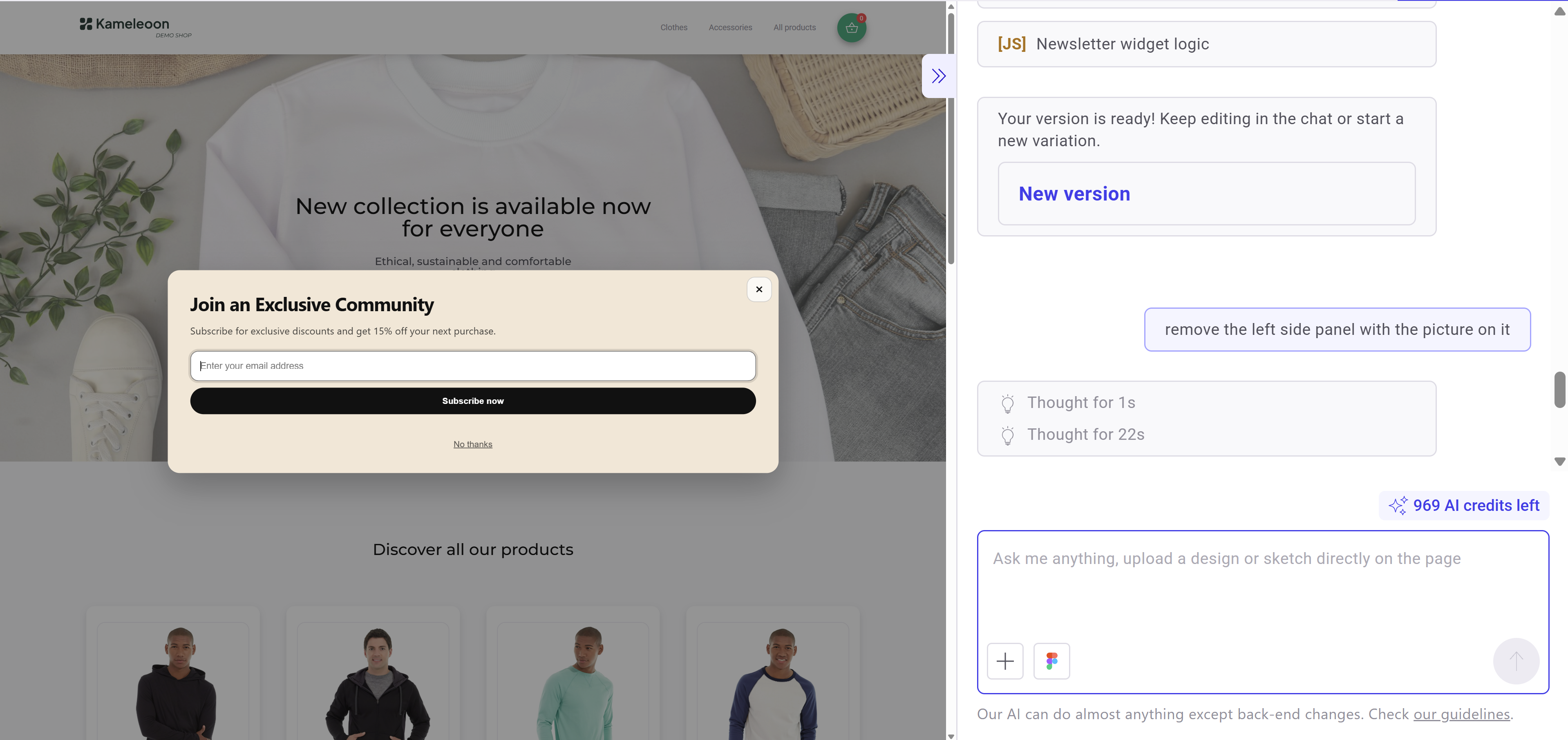Click the Subscribe now button
1568x740 pixels.
472,401
